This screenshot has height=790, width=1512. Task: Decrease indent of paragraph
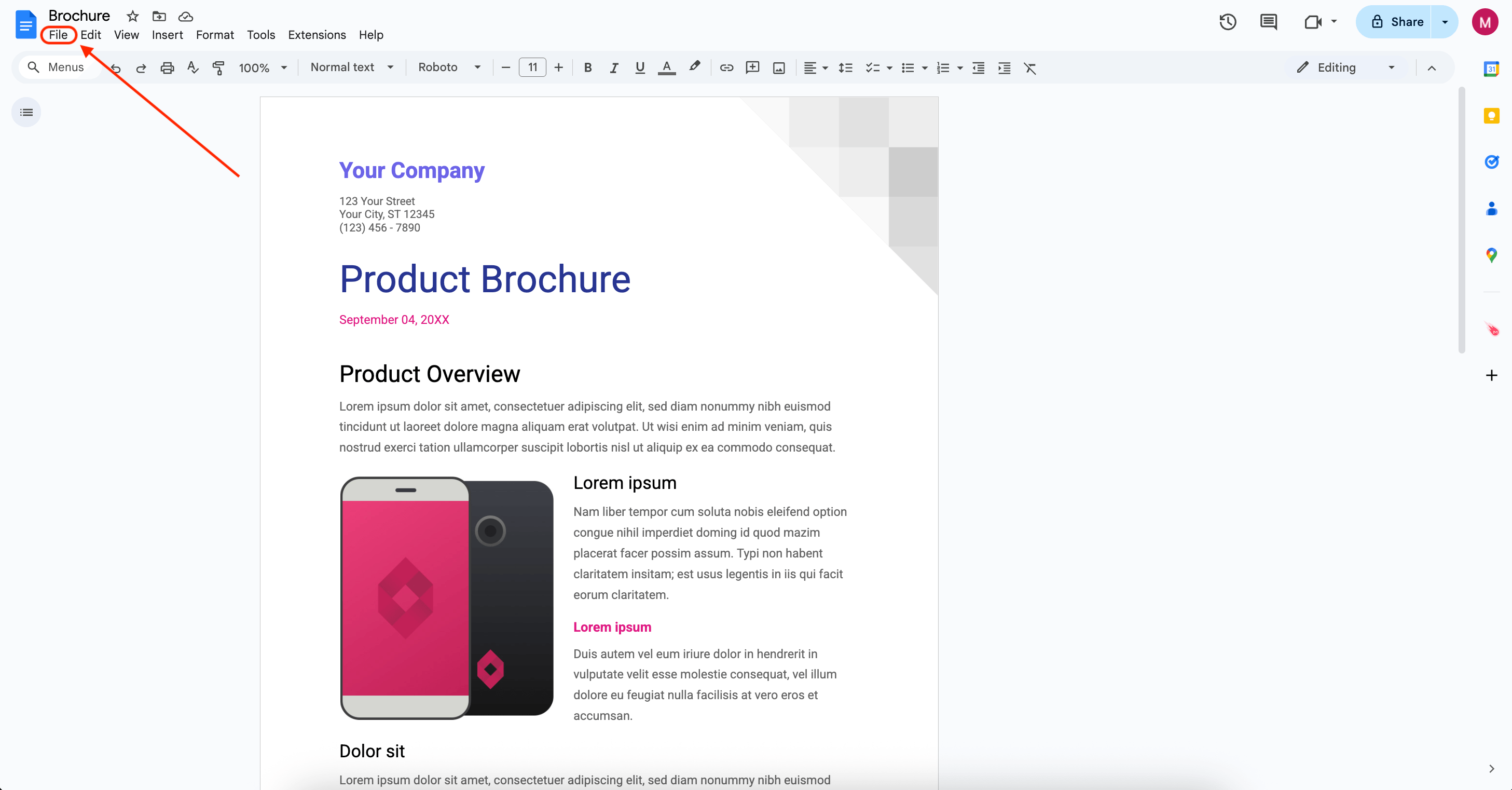pyautogui.click(x=978, y=68)
